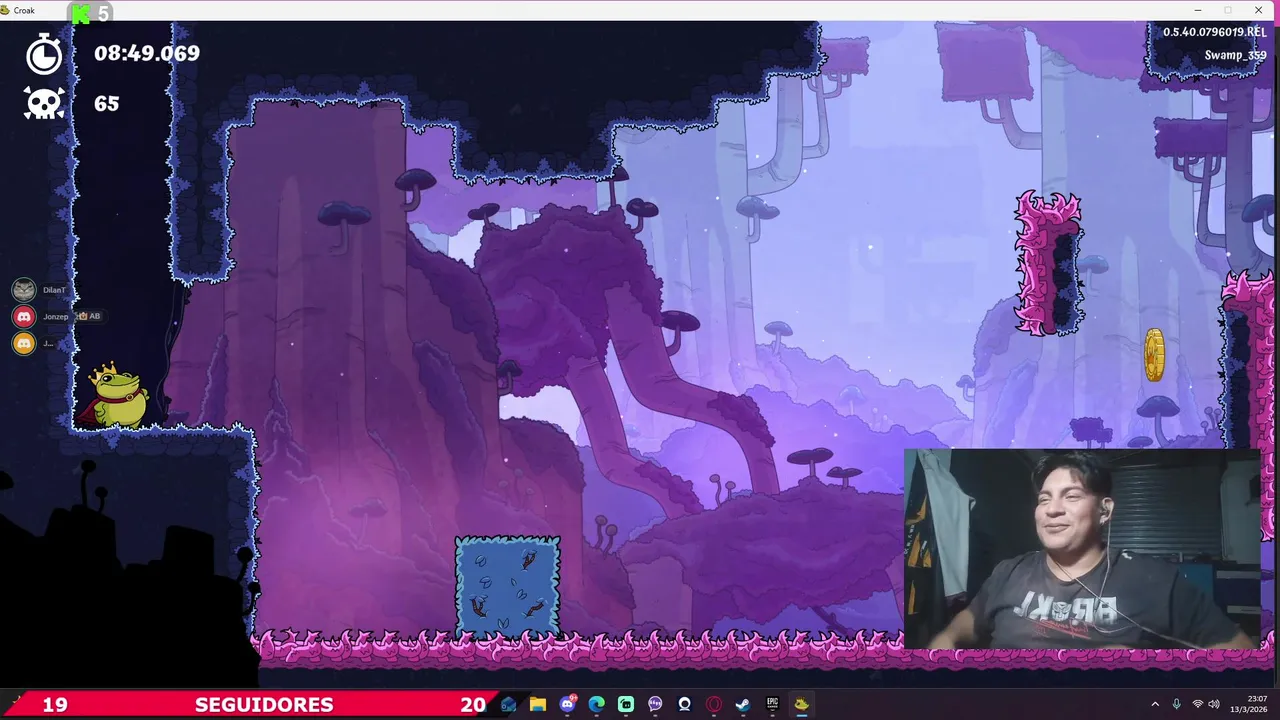Image resolution: width=1280 pixels, height=720 pixels.
Task: Click the death count 65
Action: (x=107, y=103)
